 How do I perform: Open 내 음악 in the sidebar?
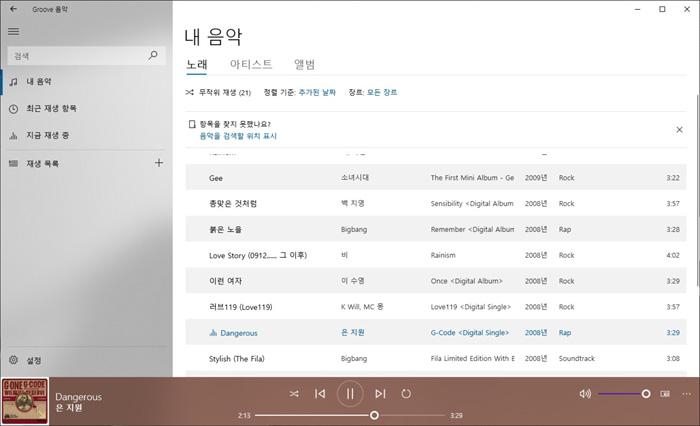(87, 82)
